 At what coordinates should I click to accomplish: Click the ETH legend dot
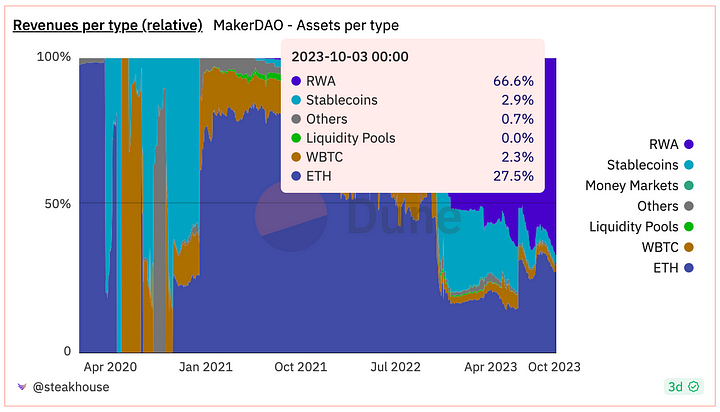click(688, 268)
